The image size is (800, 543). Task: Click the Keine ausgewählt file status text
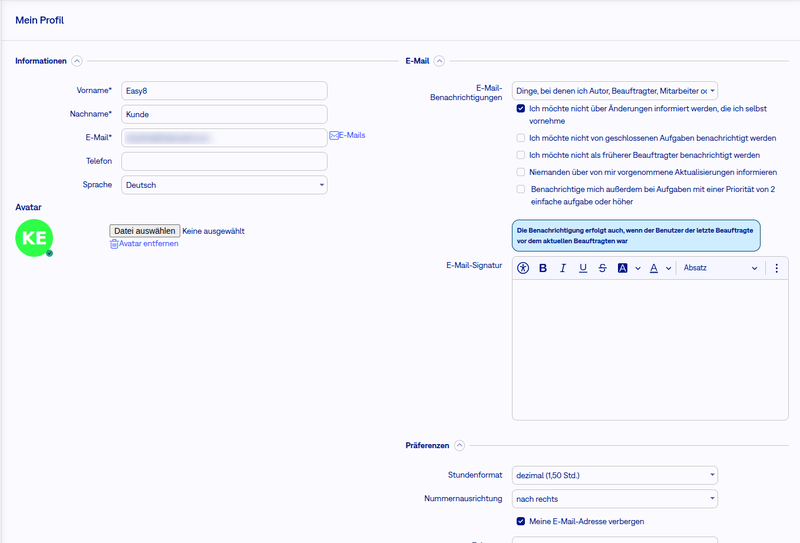(213, 231)
